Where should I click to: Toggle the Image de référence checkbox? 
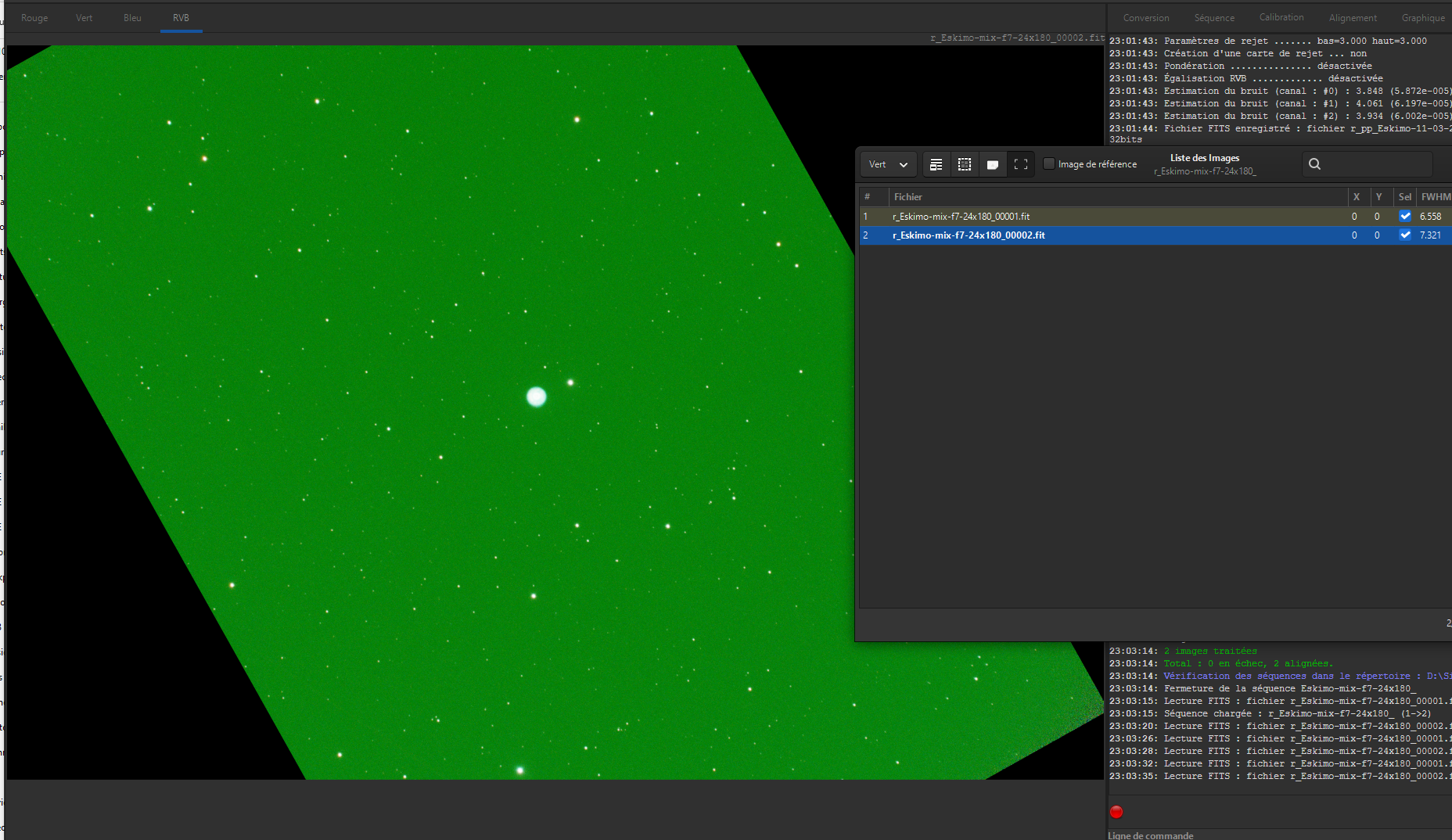[x=1049, y=163]
